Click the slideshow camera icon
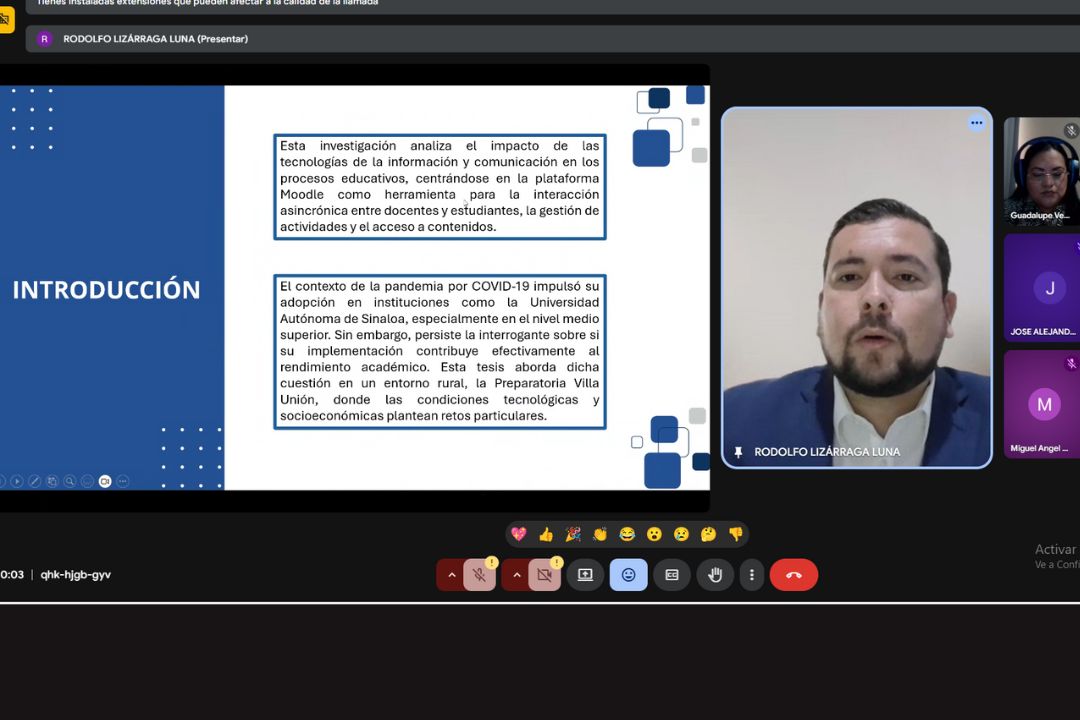This screenshot has width=1080, height=720. click(105, 481)
